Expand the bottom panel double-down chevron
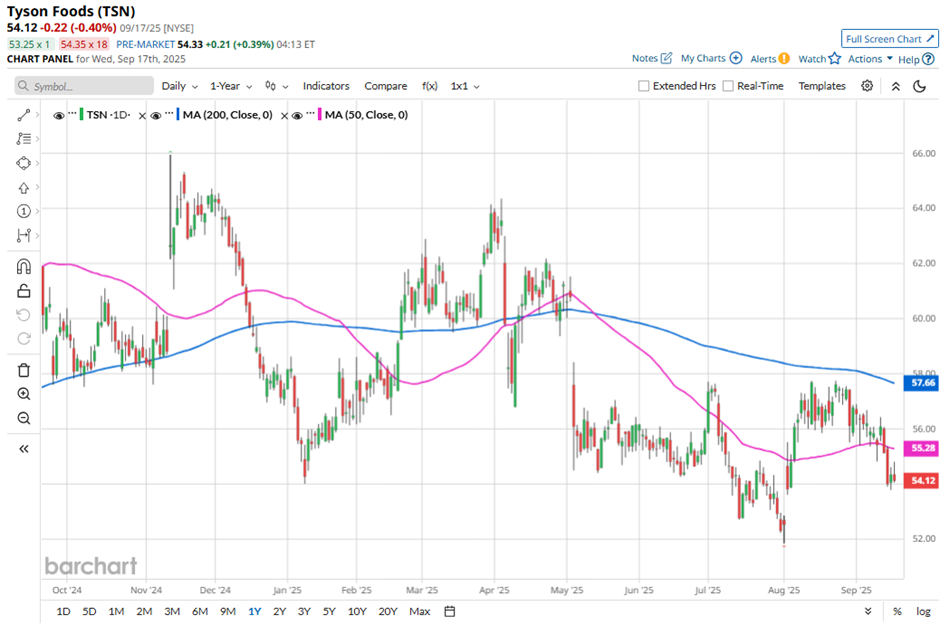The width and height of the screenshot is (940, 625). click(x=868, y=611)
